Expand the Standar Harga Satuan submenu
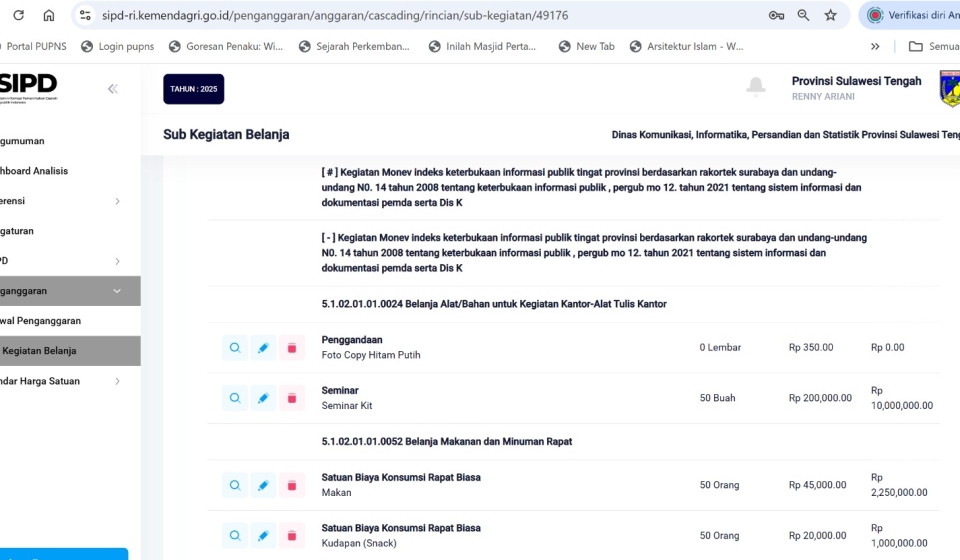This screenshot has height=560, width=960. point(117,381)
